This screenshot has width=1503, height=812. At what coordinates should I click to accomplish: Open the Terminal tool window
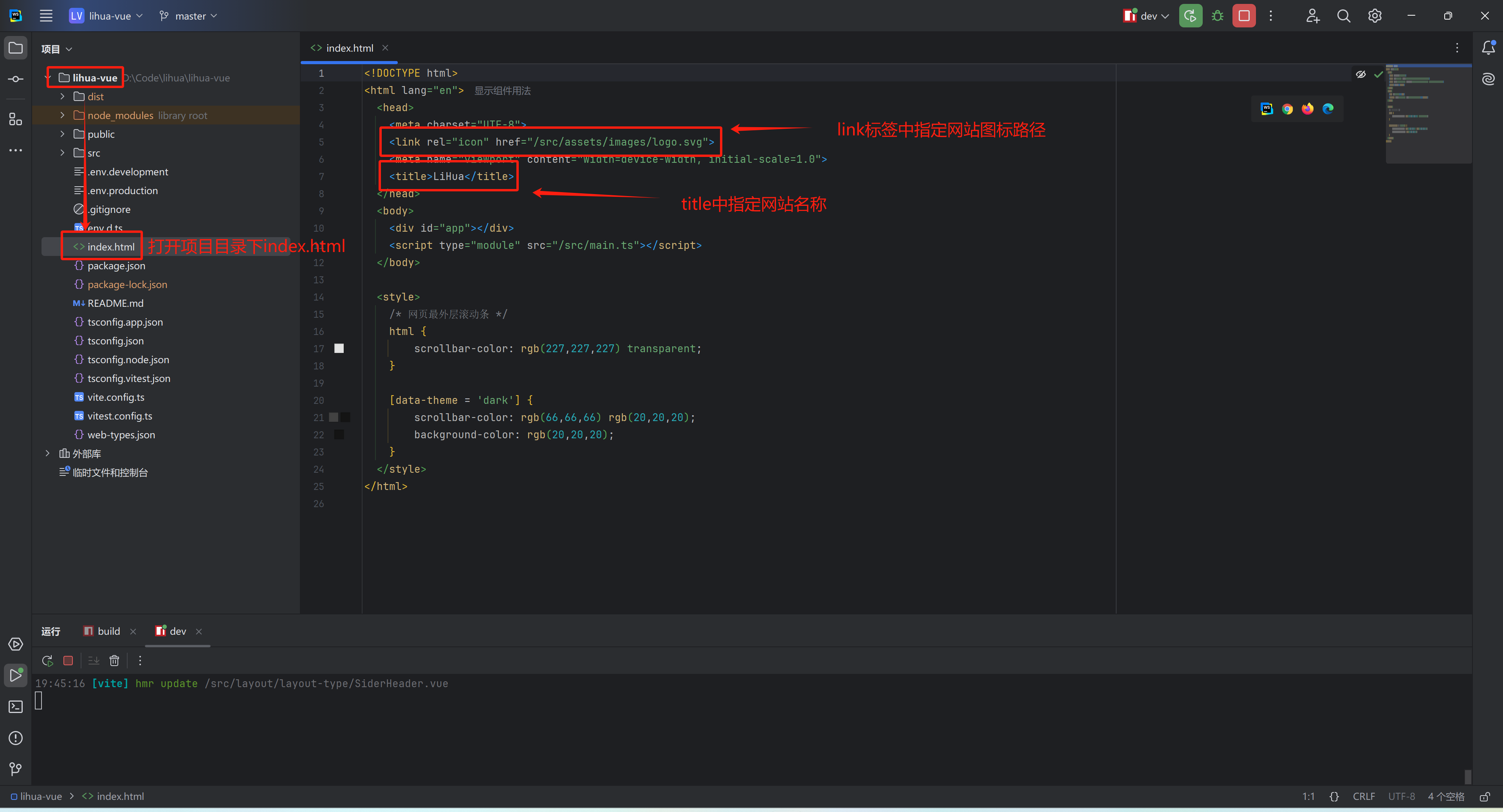(x=16, y=706)
